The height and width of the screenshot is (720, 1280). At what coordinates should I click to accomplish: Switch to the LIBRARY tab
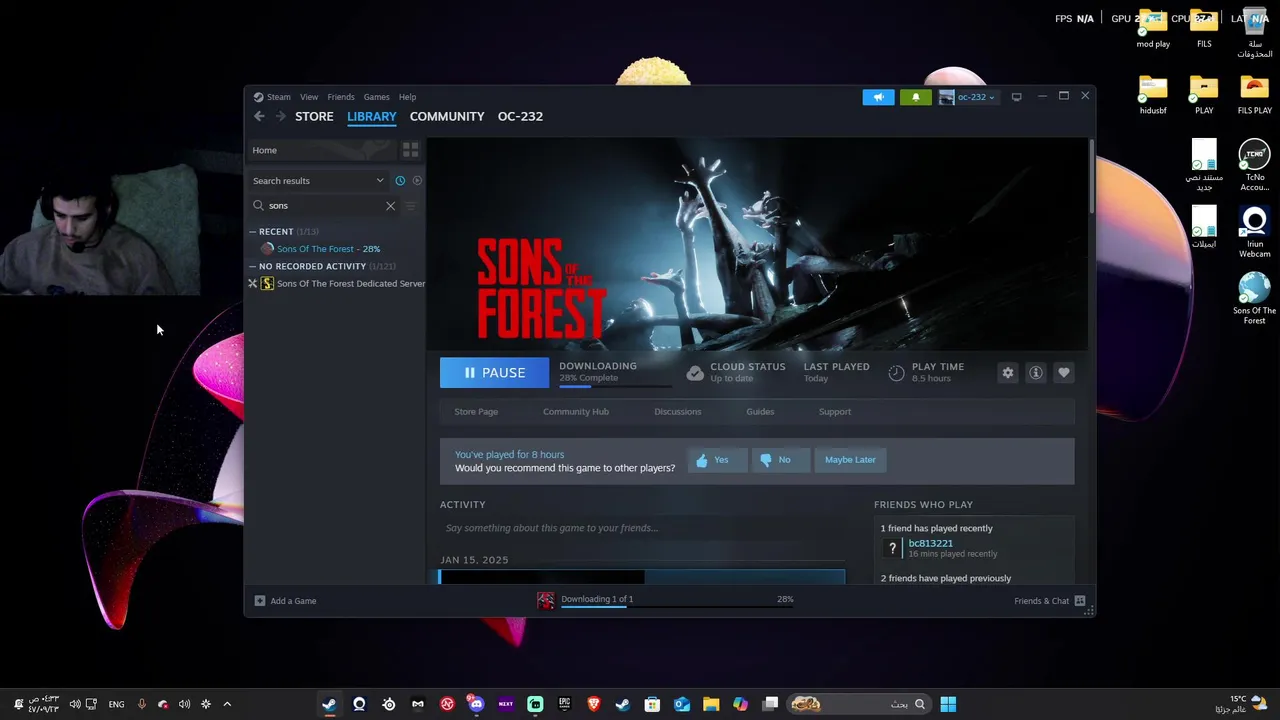[372, 116]
